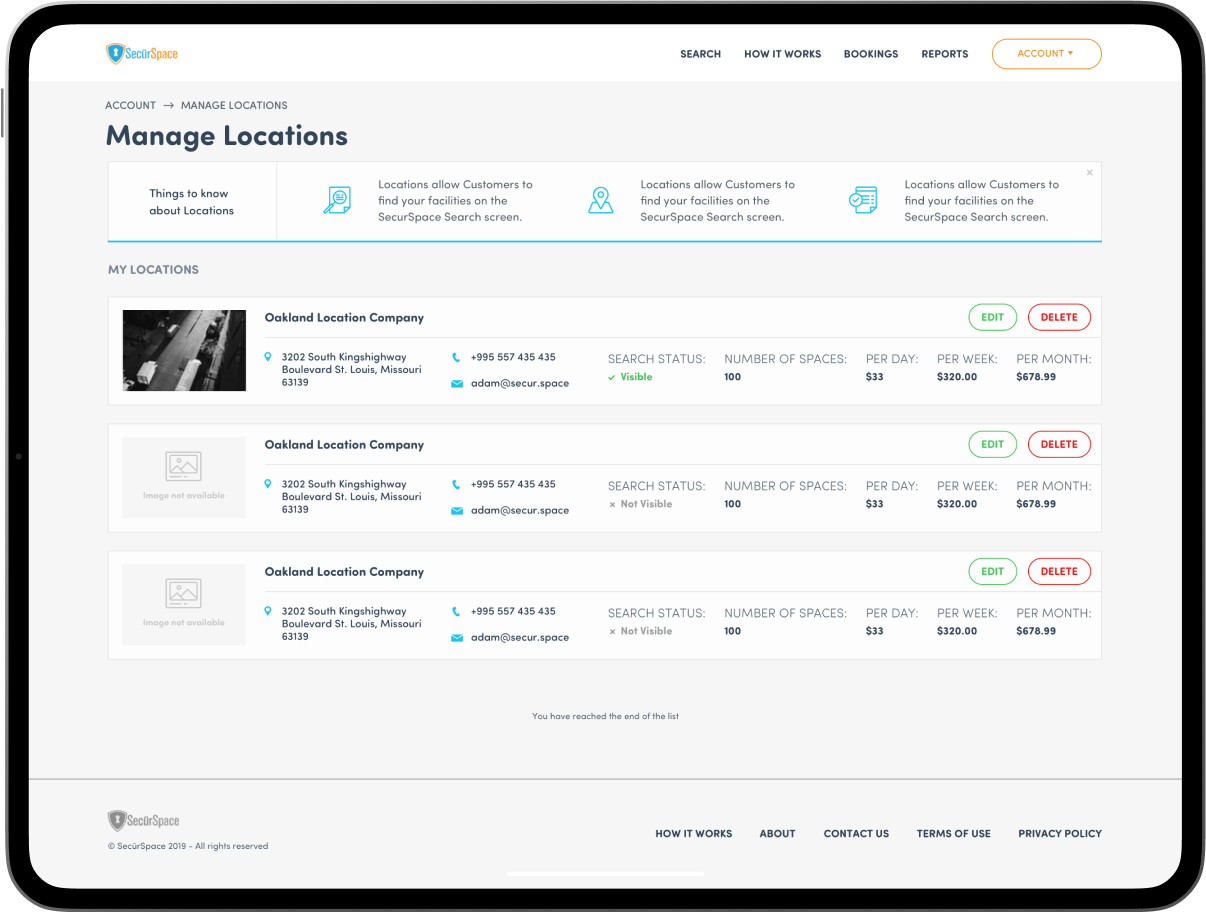1206x912 pixels.
Task: Click the checklist icon in info banner
Action: coord(862,200)
